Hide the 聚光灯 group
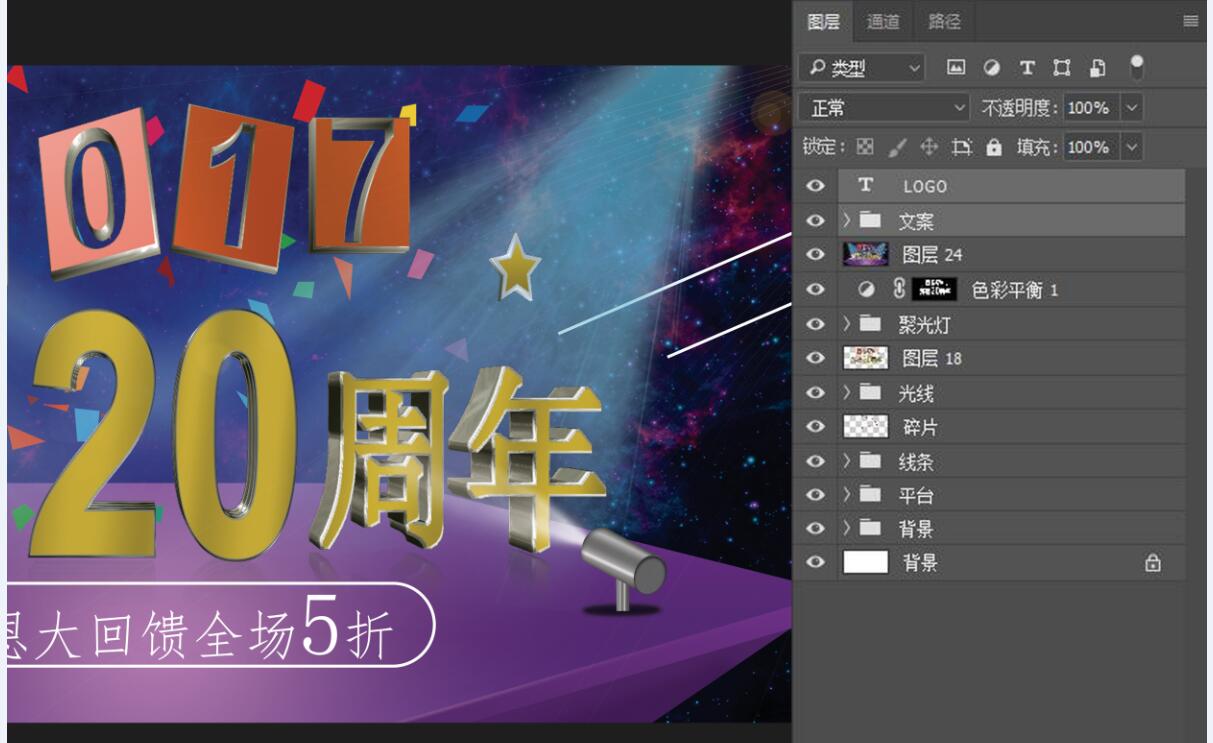The image size is (1213, 743). [x=816, y=324]
